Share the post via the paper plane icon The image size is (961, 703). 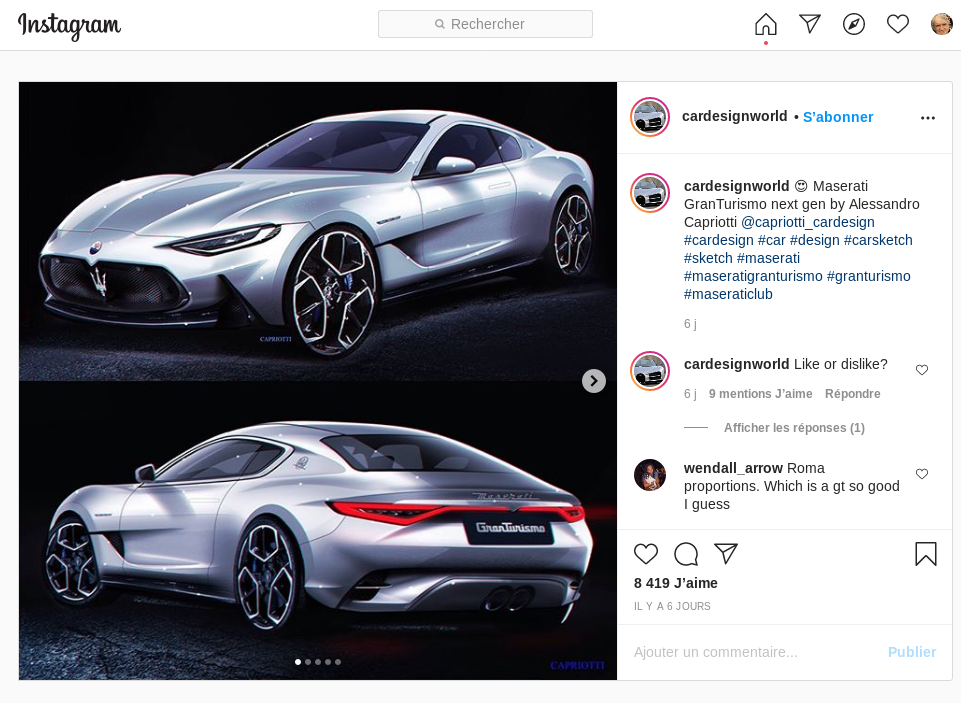pos(725,553)
